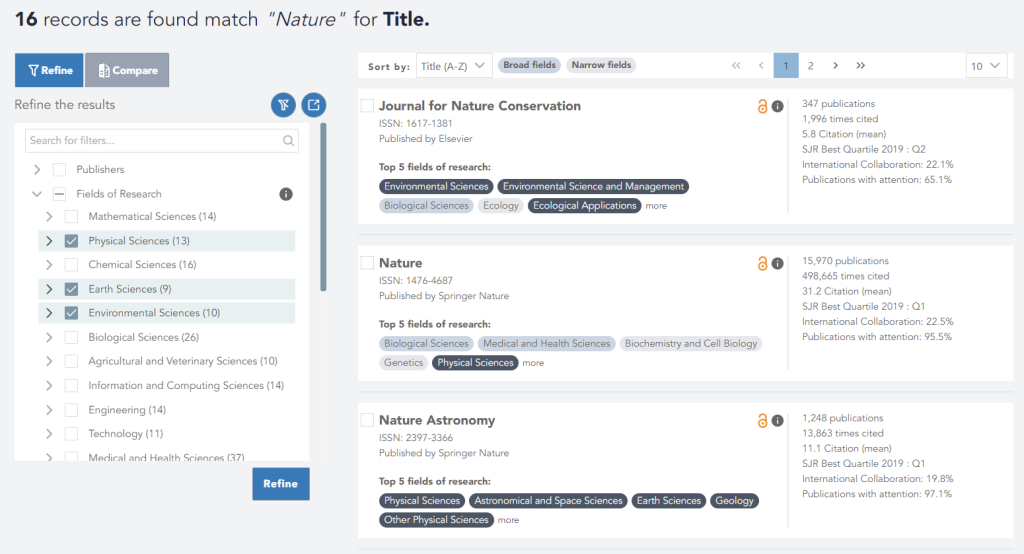Click the clear filters round icon
Viewport: 1024px width, 554px height.
coord(283,105)
